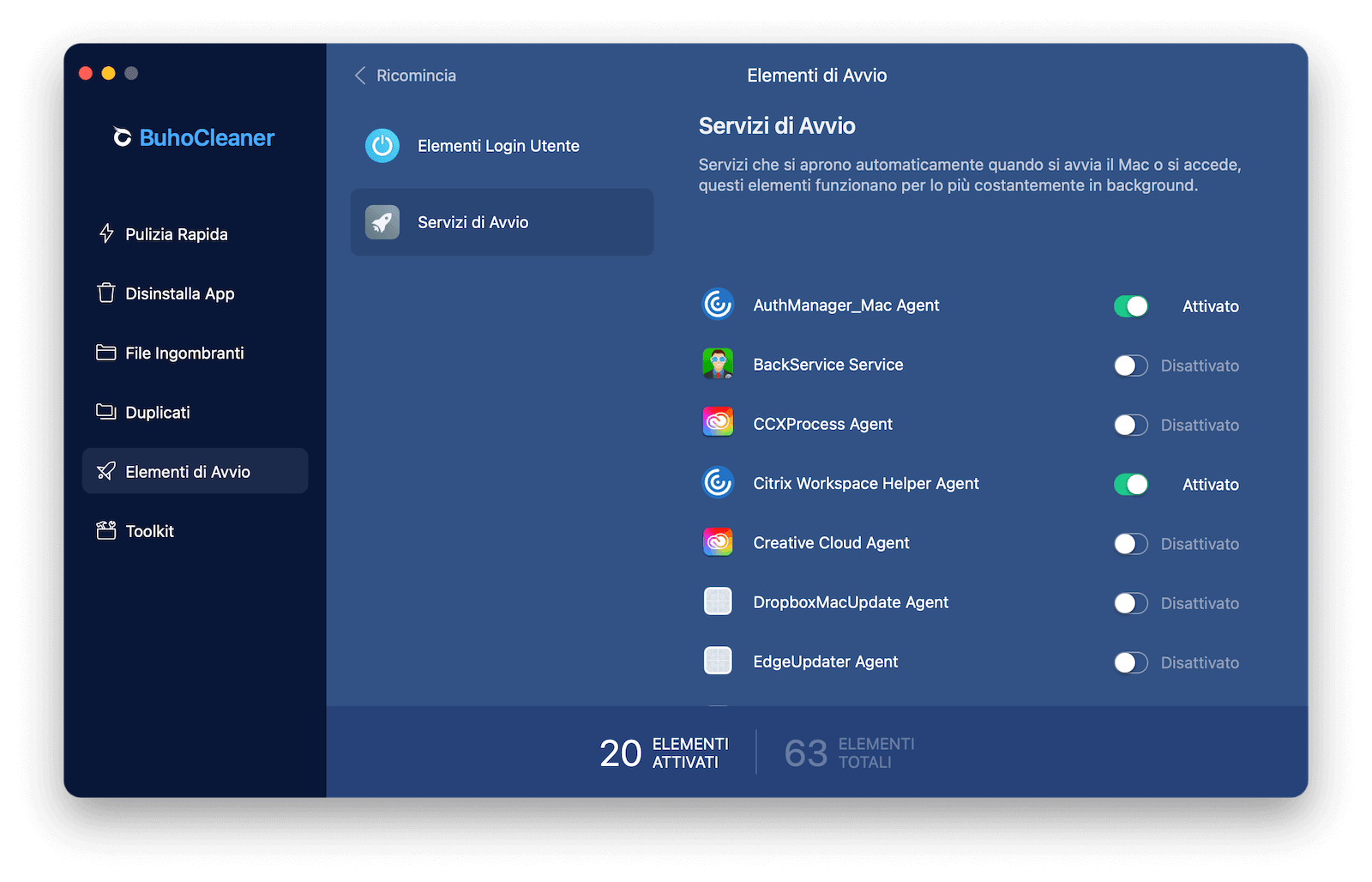1372x882 pixels.
Task: Click the Elementi di Avvio rocket icon in sidebar
Action: tap(106, 471)
